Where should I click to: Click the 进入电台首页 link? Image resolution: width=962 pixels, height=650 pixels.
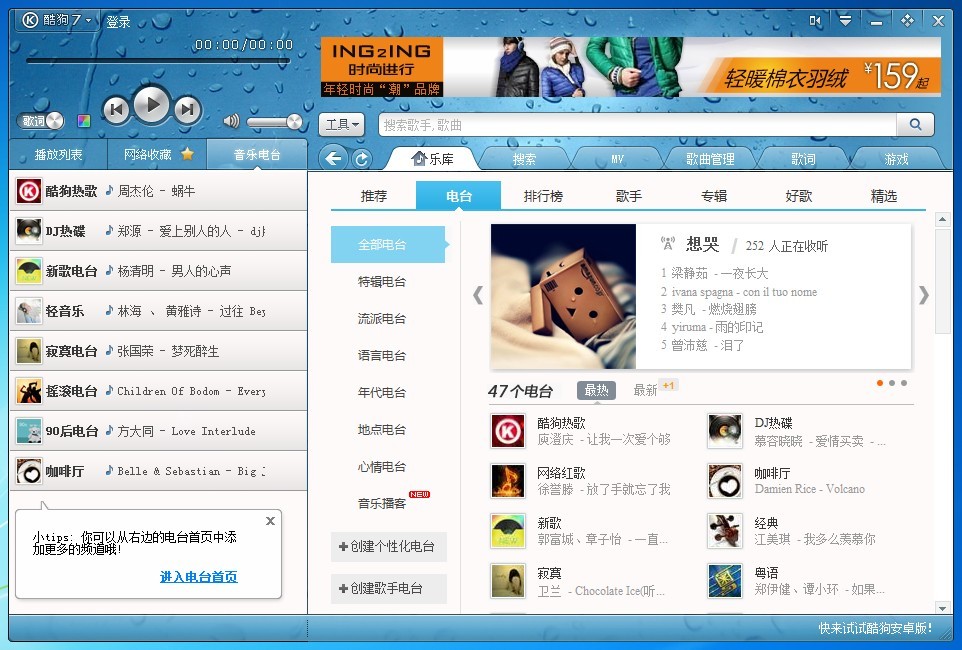(198, 577)
